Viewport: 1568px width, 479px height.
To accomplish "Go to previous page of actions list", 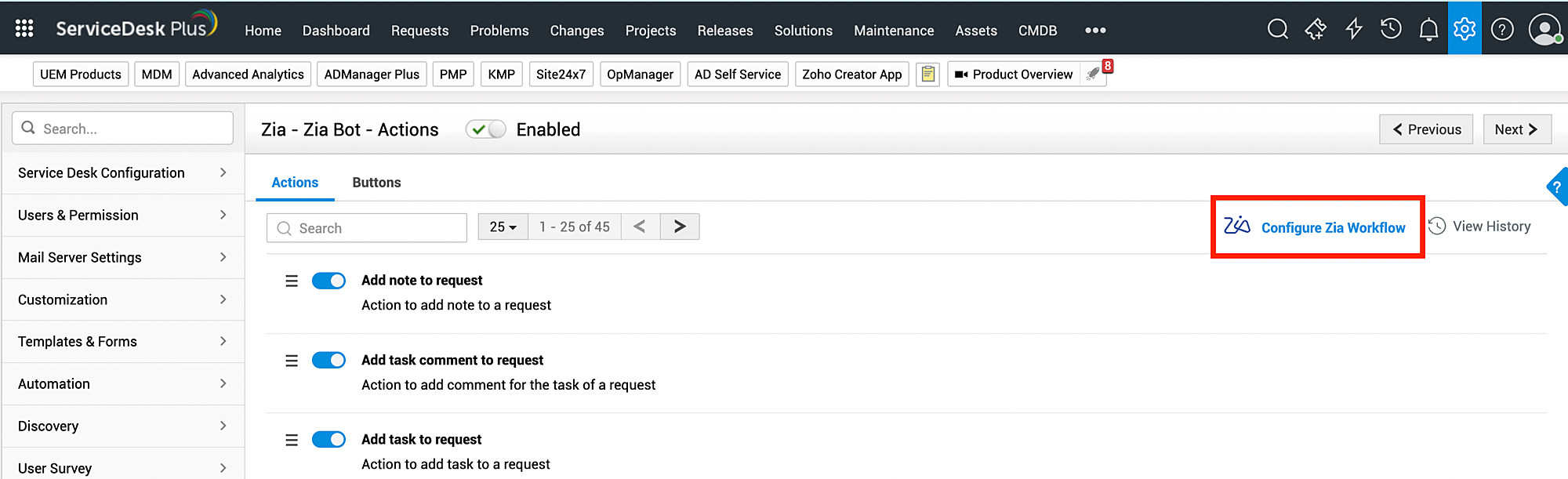I will coord(640,227).
